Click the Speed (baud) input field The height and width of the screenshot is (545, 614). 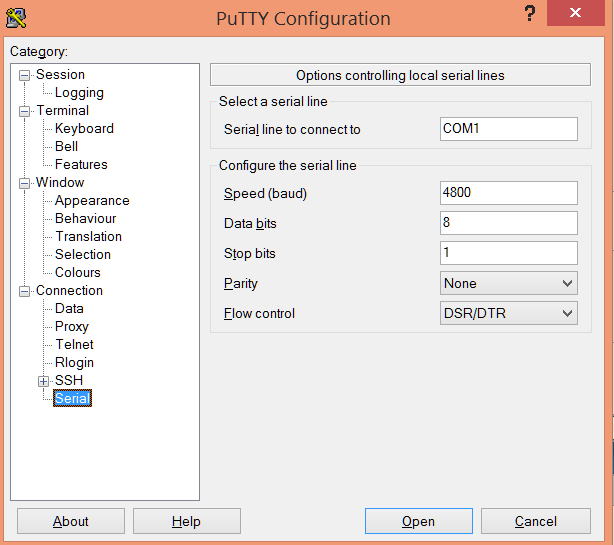pyautogui.click(x=509, y=193)
